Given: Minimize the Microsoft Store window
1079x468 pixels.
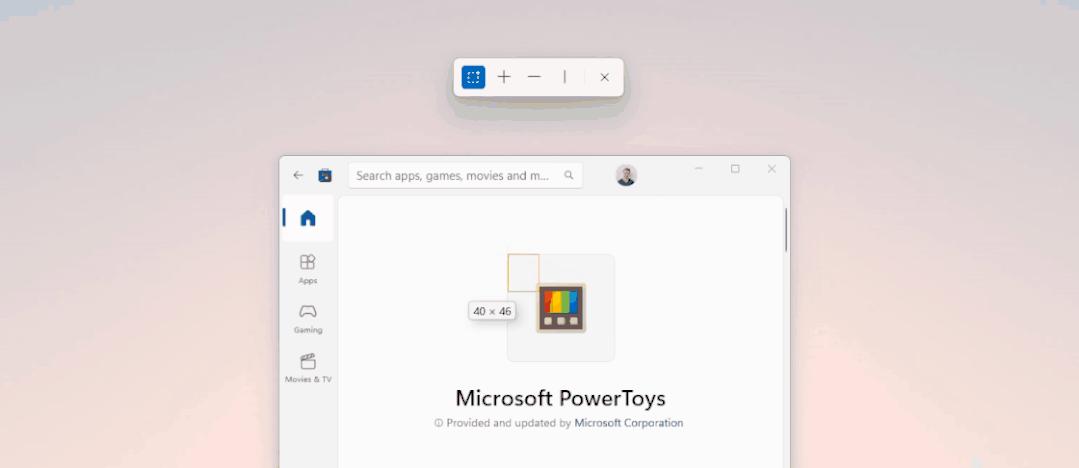Looking at the screenshot, I should (698, 169).
